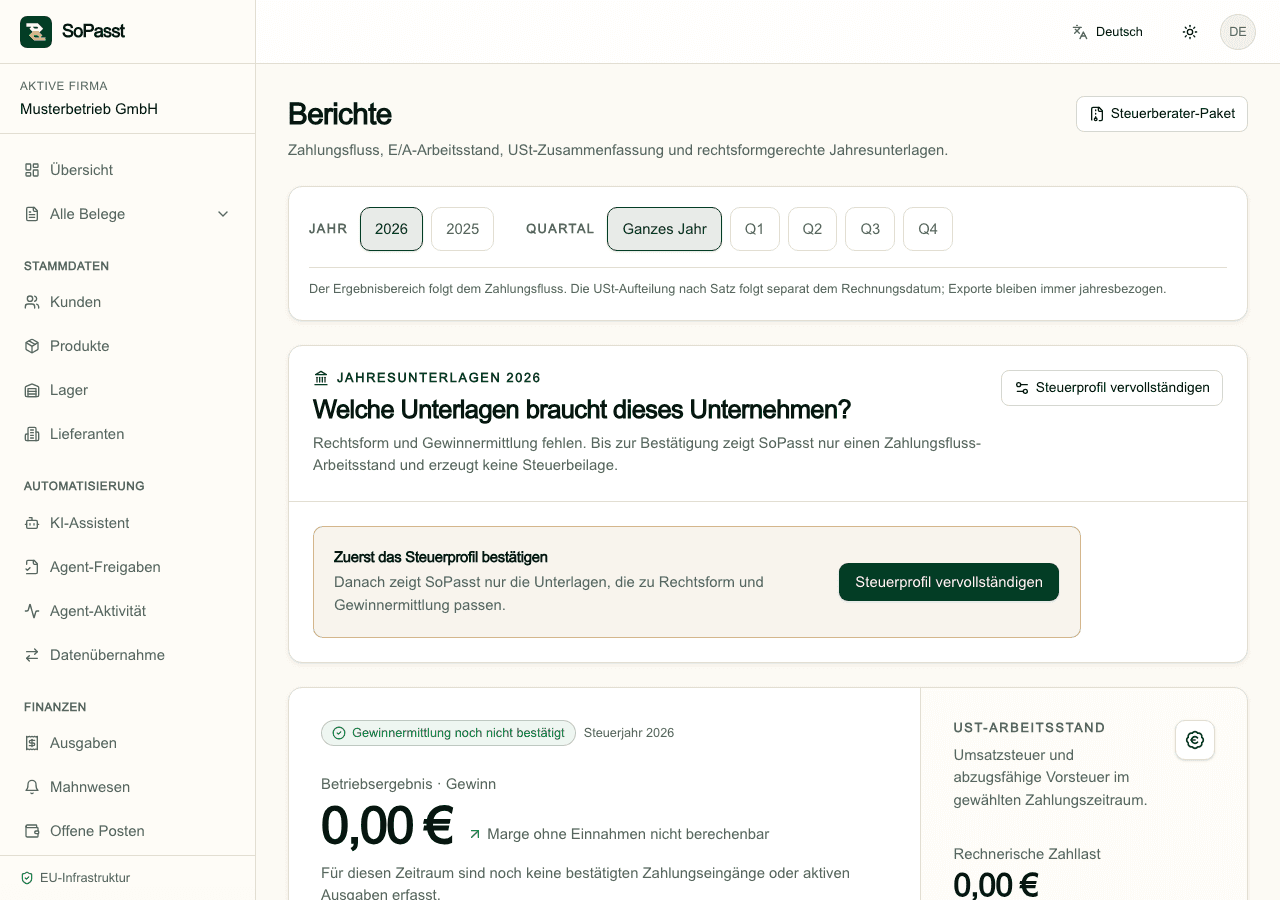Viewport: 1280px width, 900px height.
Task: Click the Alle Belege document icon
Action: pyautogui.click(x=32, y=214)
